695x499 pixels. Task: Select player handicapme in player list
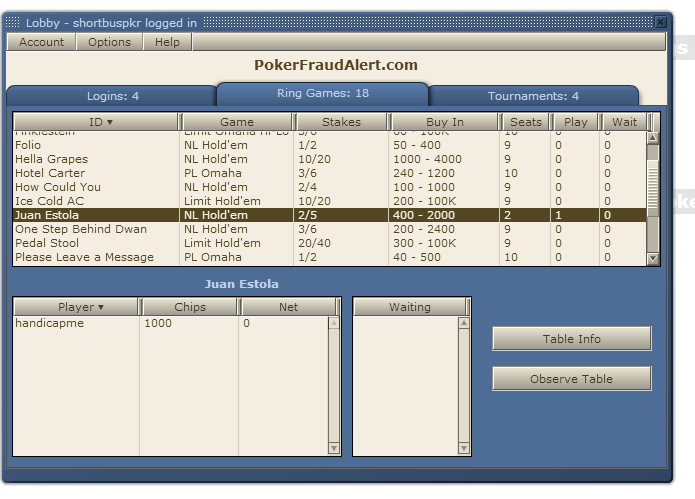(x=49, y=324)
